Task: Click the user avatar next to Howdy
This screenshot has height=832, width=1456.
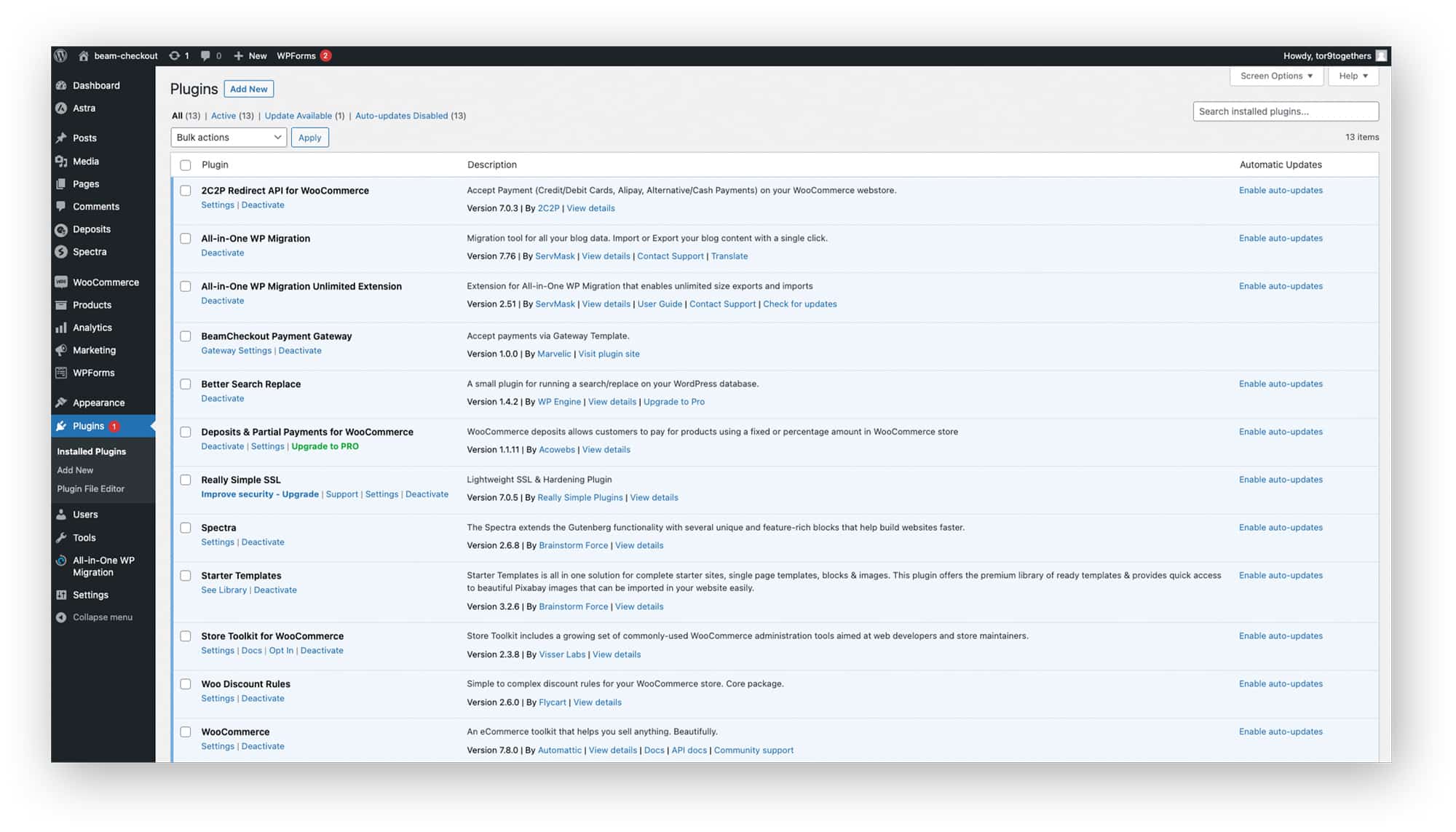Action: click(x=1381, y=55)
